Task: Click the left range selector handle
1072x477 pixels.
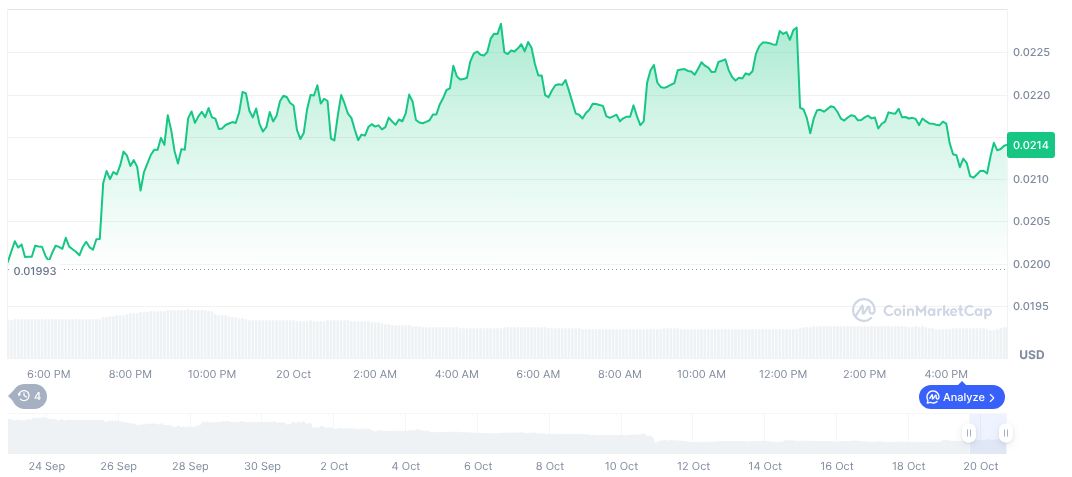Action: click(968, 433)
